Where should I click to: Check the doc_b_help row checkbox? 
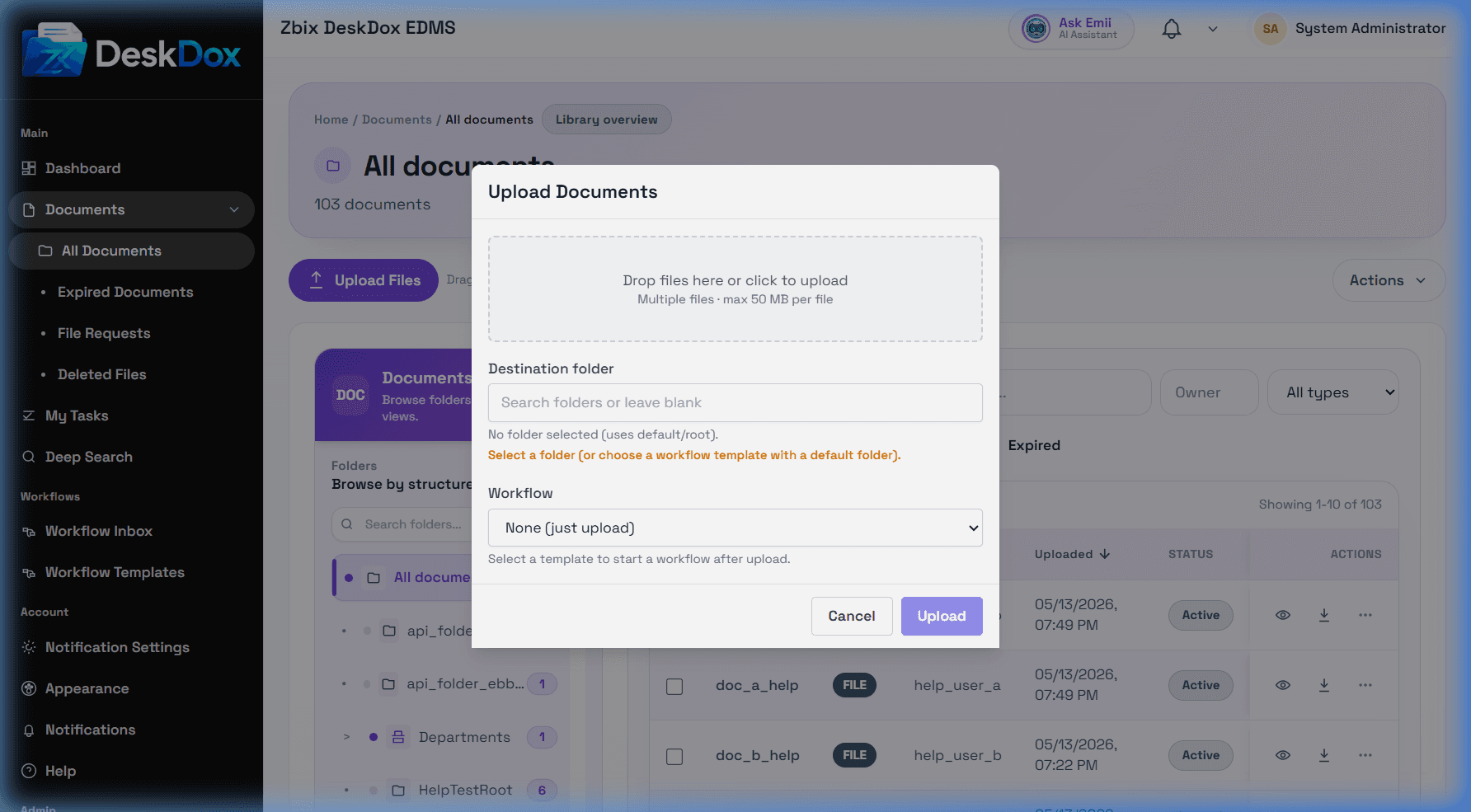pyautogui.click(x=674, y=756)
